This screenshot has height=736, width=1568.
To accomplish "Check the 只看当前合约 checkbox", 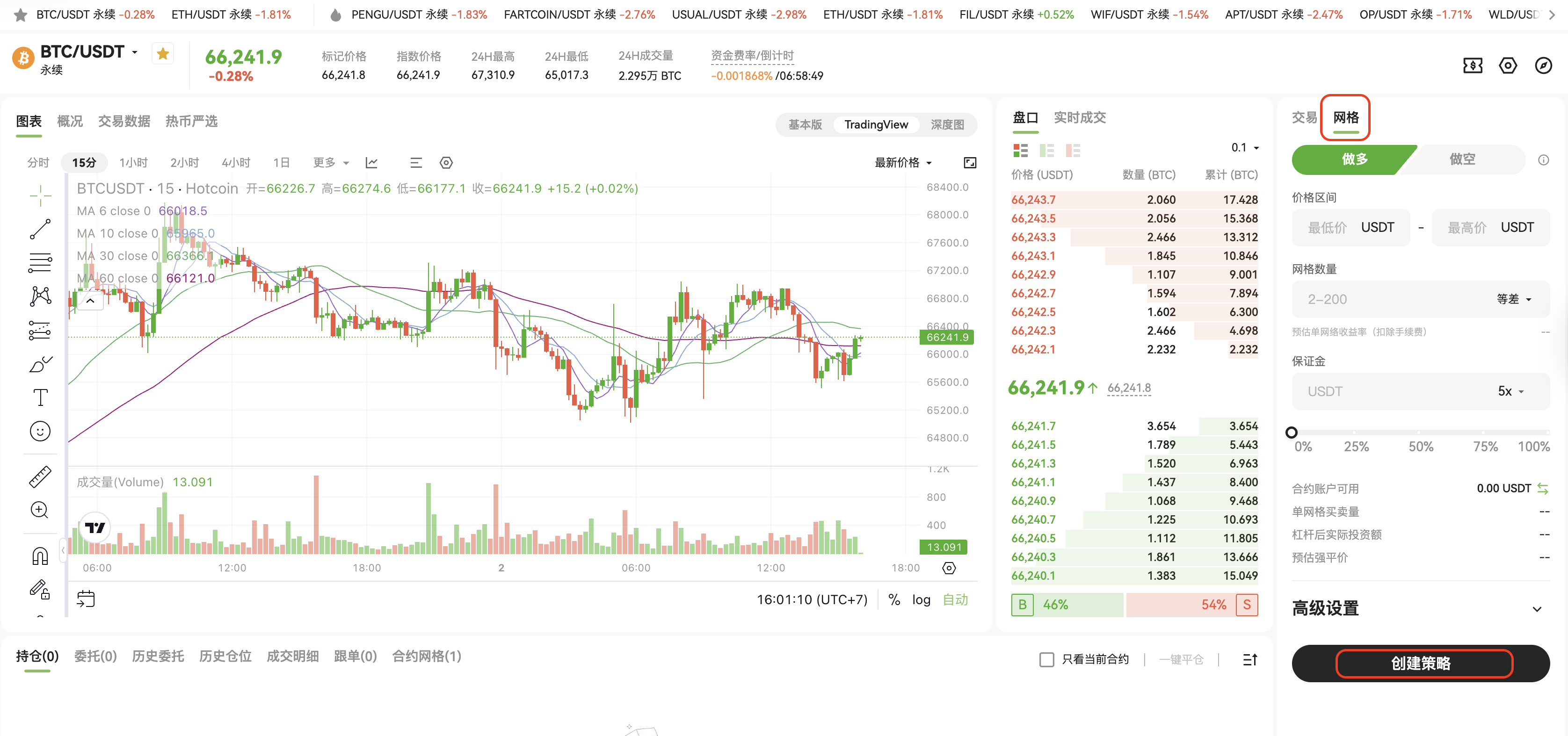I will click(x=1046, y=659).
